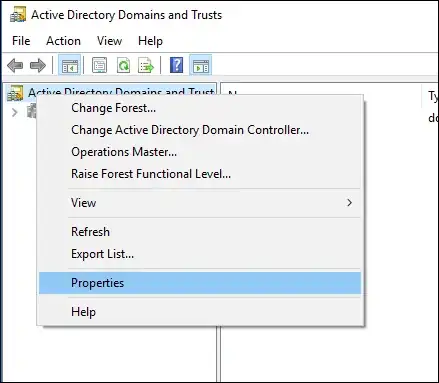This screenshot has height=383, width=439.
Task: Toggle the Show/Hide Action Pane icon
Action: click(200, 65)
